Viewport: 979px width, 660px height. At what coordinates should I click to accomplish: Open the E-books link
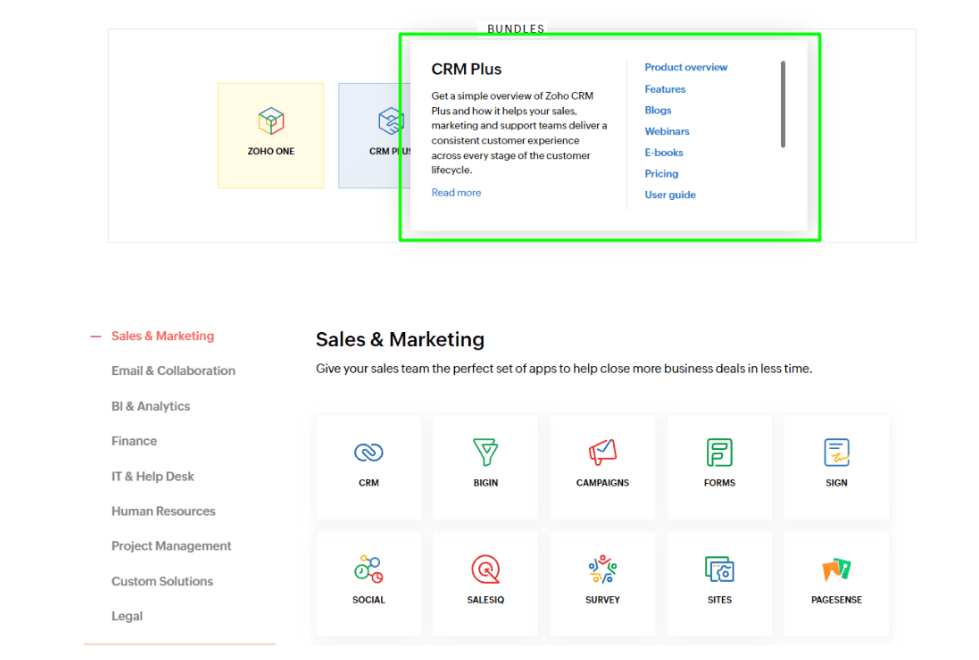pos(664,152)
